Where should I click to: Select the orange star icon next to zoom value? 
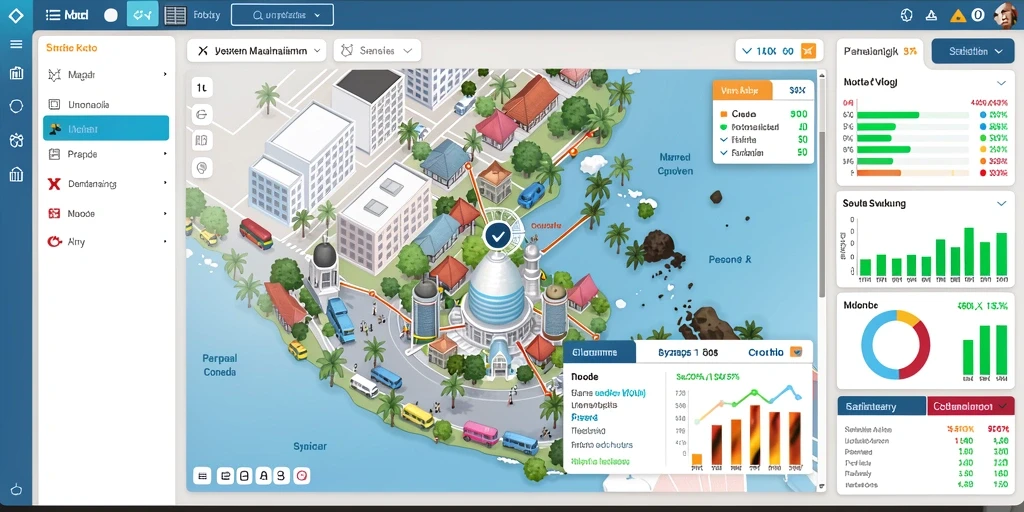tap(808, 50)
